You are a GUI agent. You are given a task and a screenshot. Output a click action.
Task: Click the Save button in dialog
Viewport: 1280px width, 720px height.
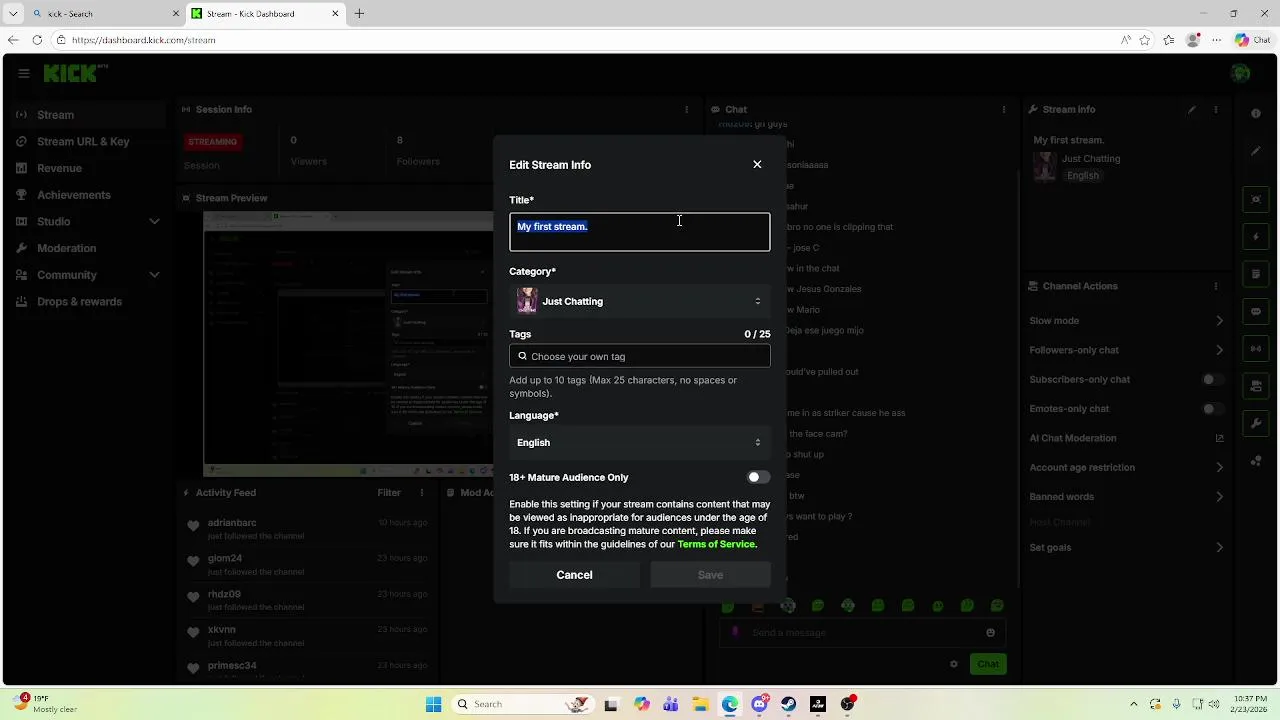coord(710,575)
